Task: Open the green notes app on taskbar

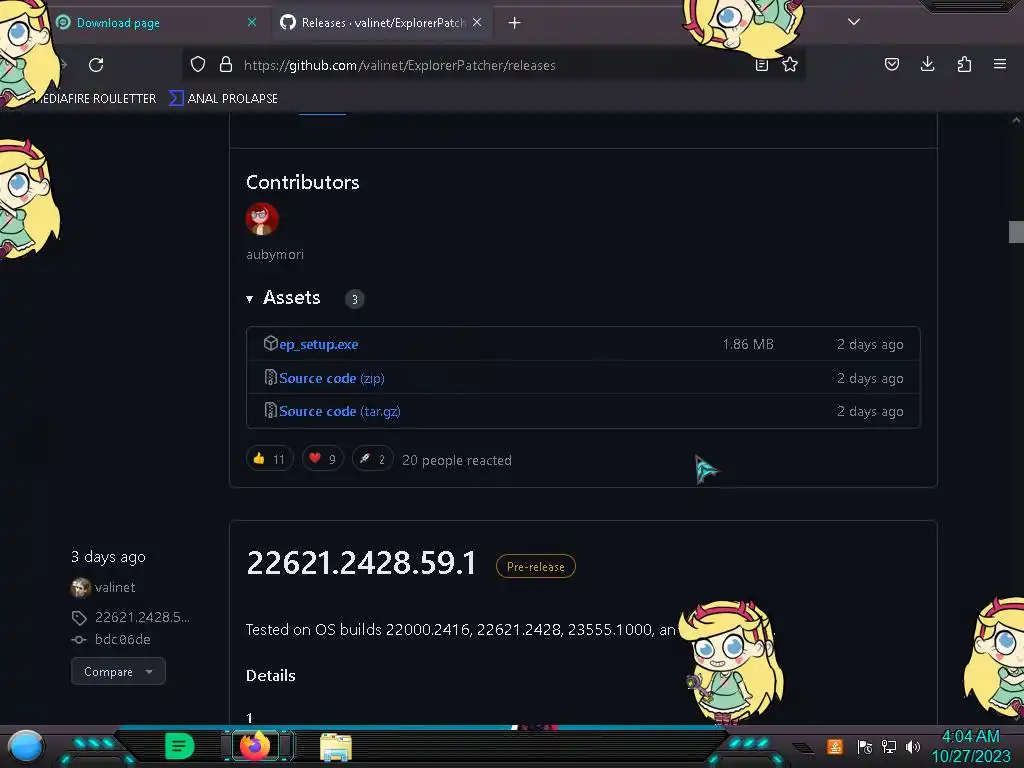Action: click(x=180, y=746)
